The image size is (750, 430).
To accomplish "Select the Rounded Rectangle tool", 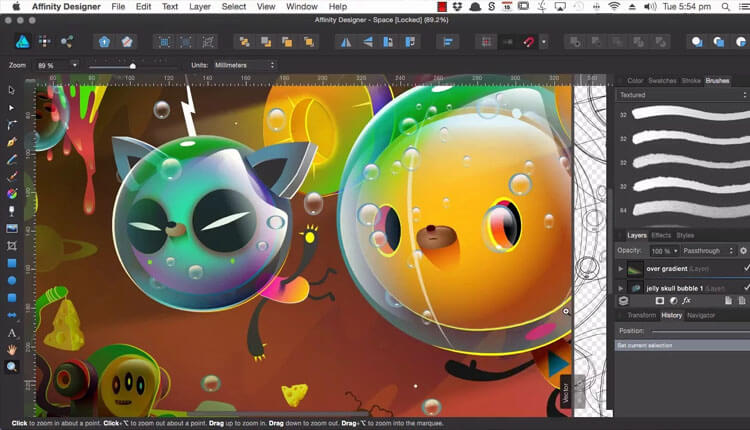I will point(11,298).
